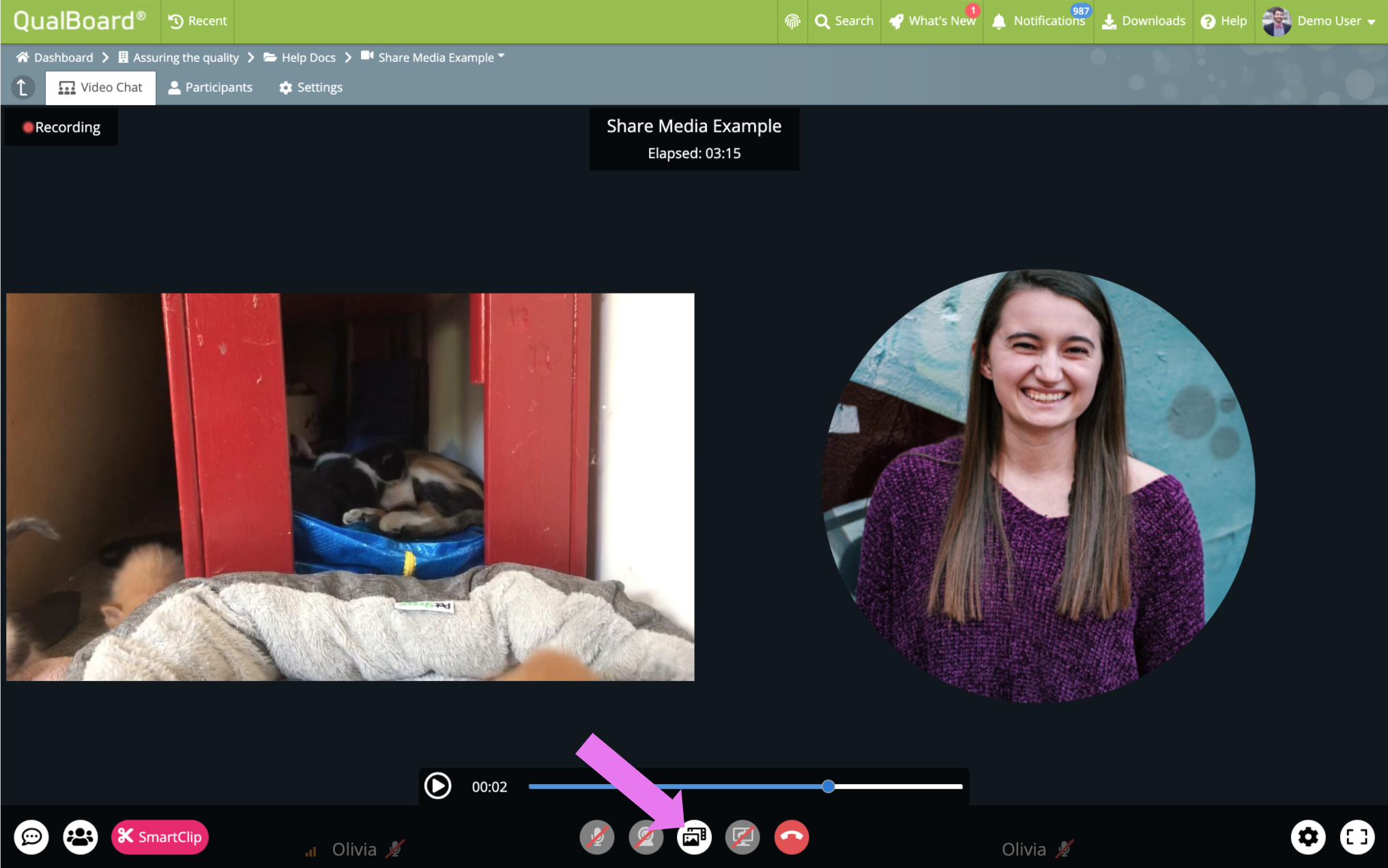
Task: Click the SmartClip button
Action: [x=160, y=837]
